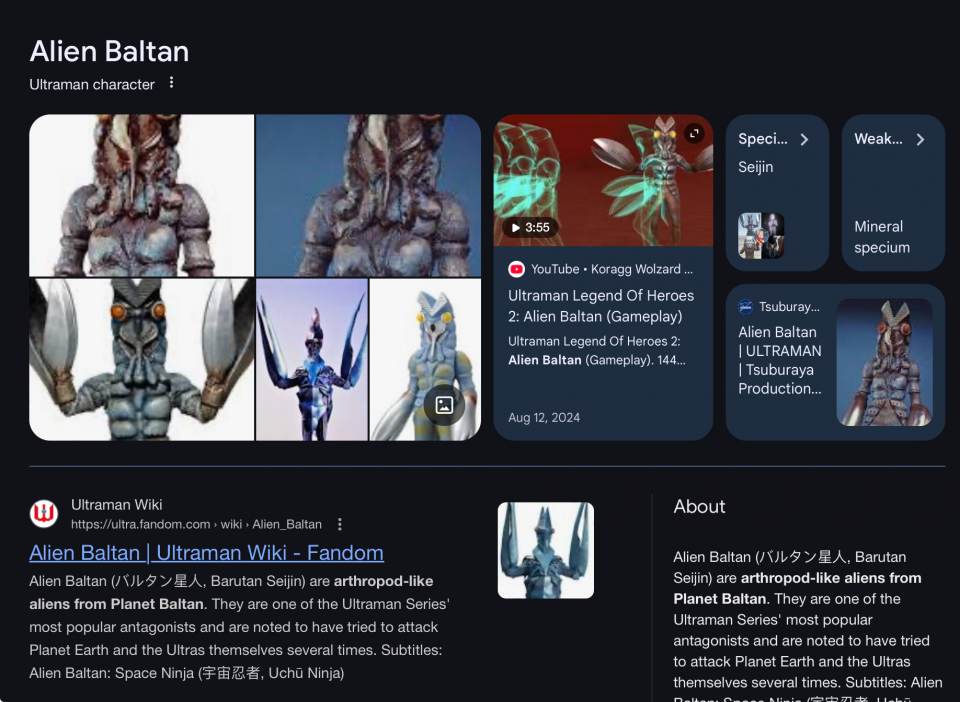Open the three-dot menu beside Ultraman character

tap(171, 82)
